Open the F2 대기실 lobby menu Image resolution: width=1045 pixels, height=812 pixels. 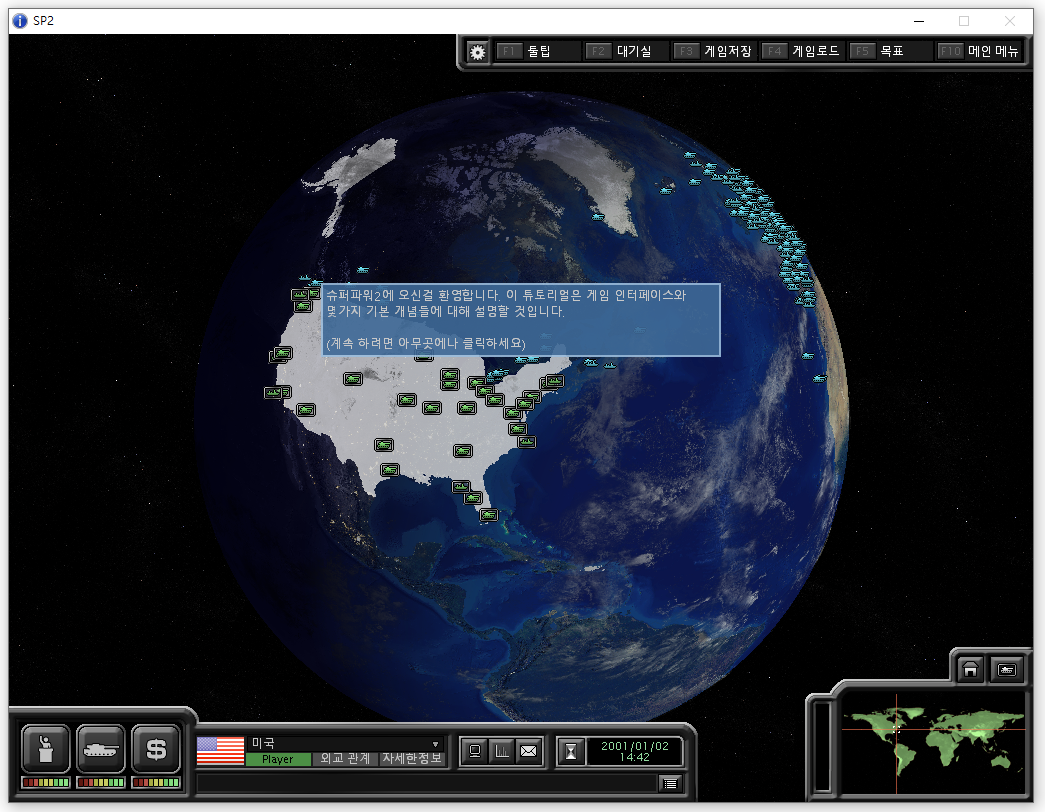(626, 51)
